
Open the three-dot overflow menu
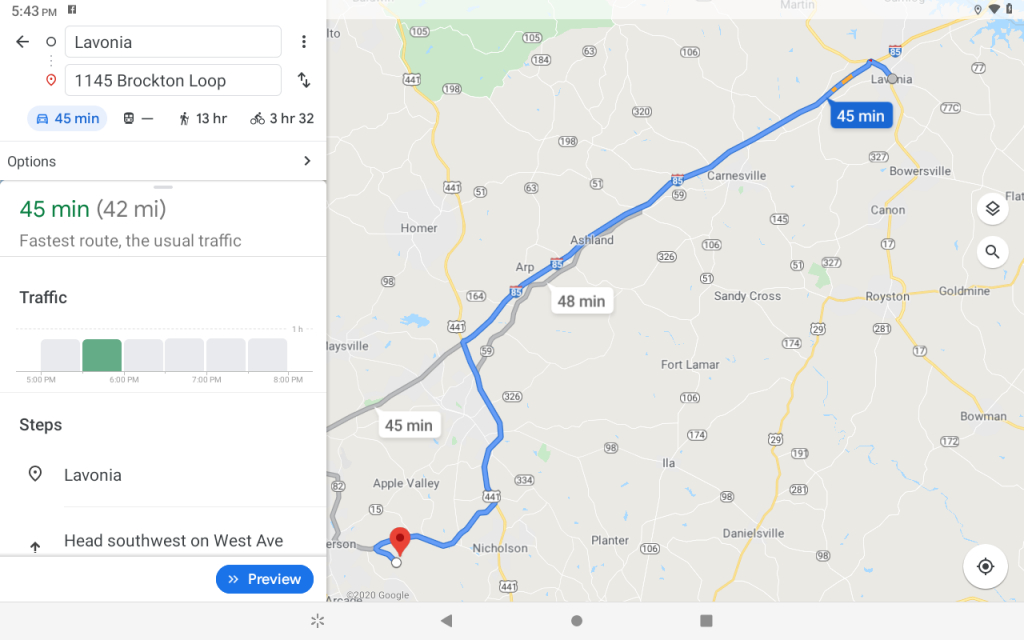click(x=304, y=42)
